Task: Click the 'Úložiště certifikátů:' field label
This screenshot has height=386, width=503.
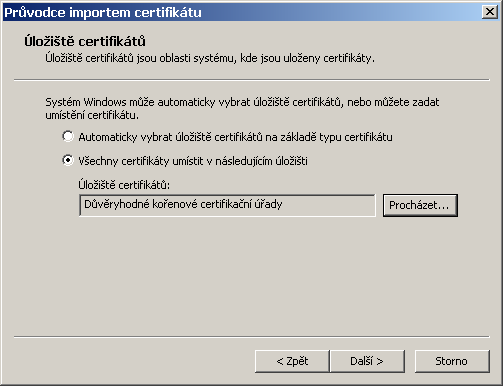Action: pos(124,185)
